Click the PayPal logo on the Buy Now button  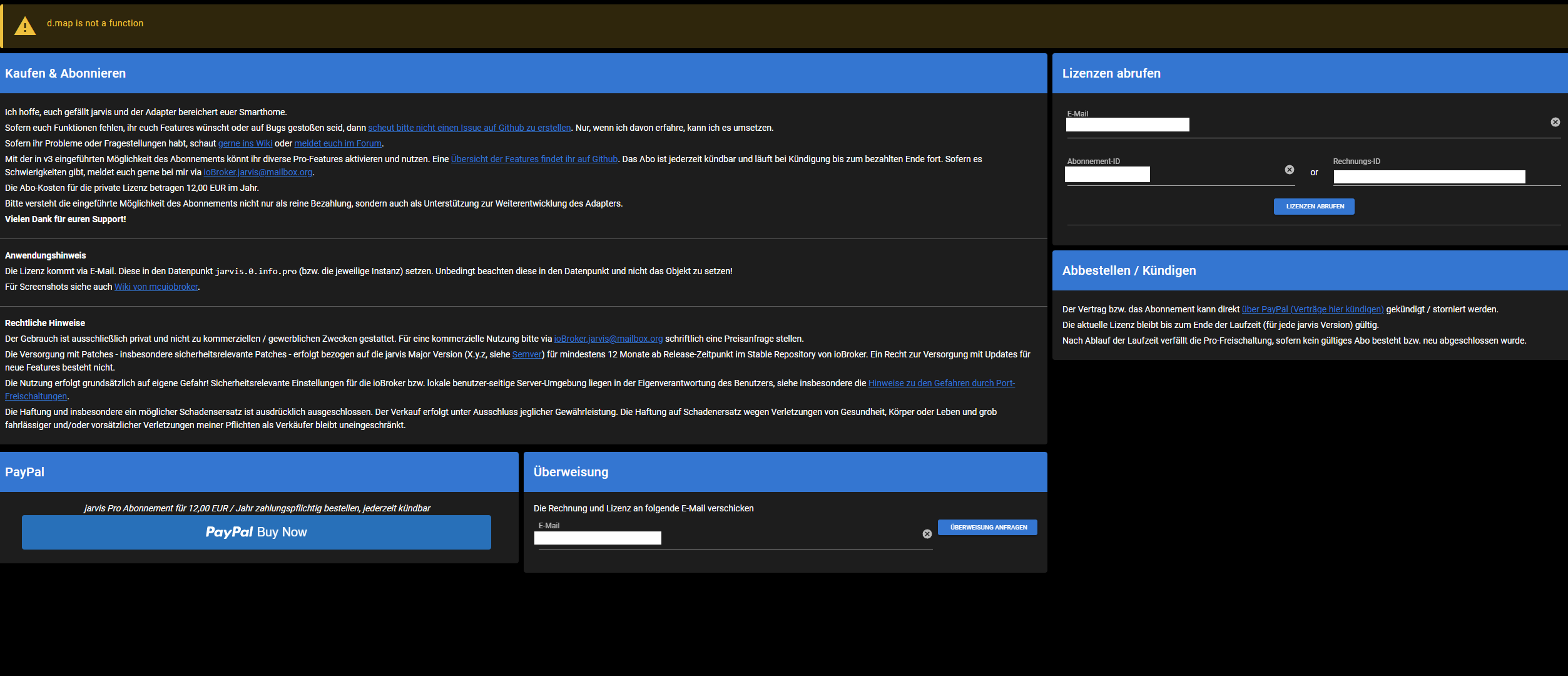(x=228, y=532)
